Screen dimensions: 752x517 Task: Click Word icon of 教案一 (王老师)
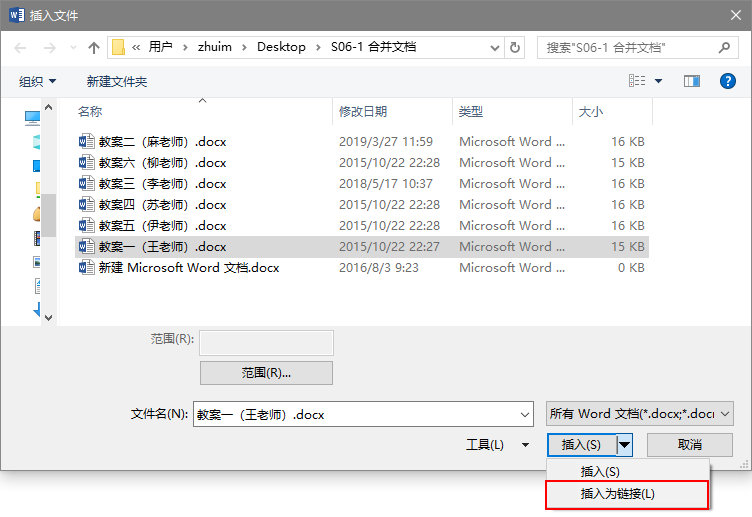tap(86, 247)
